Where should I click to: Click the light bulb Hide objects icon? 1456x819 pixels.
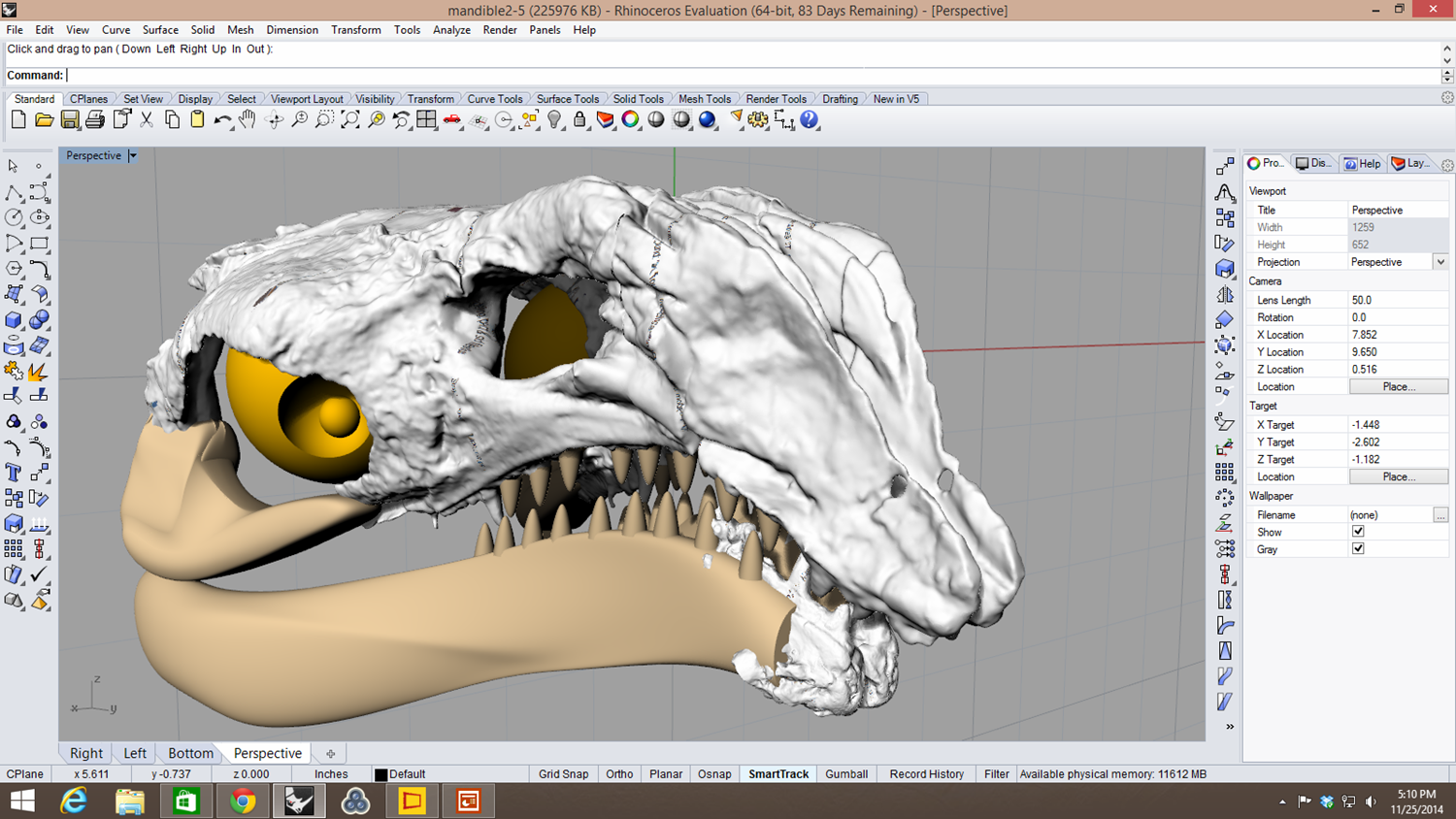click(554, 120)
